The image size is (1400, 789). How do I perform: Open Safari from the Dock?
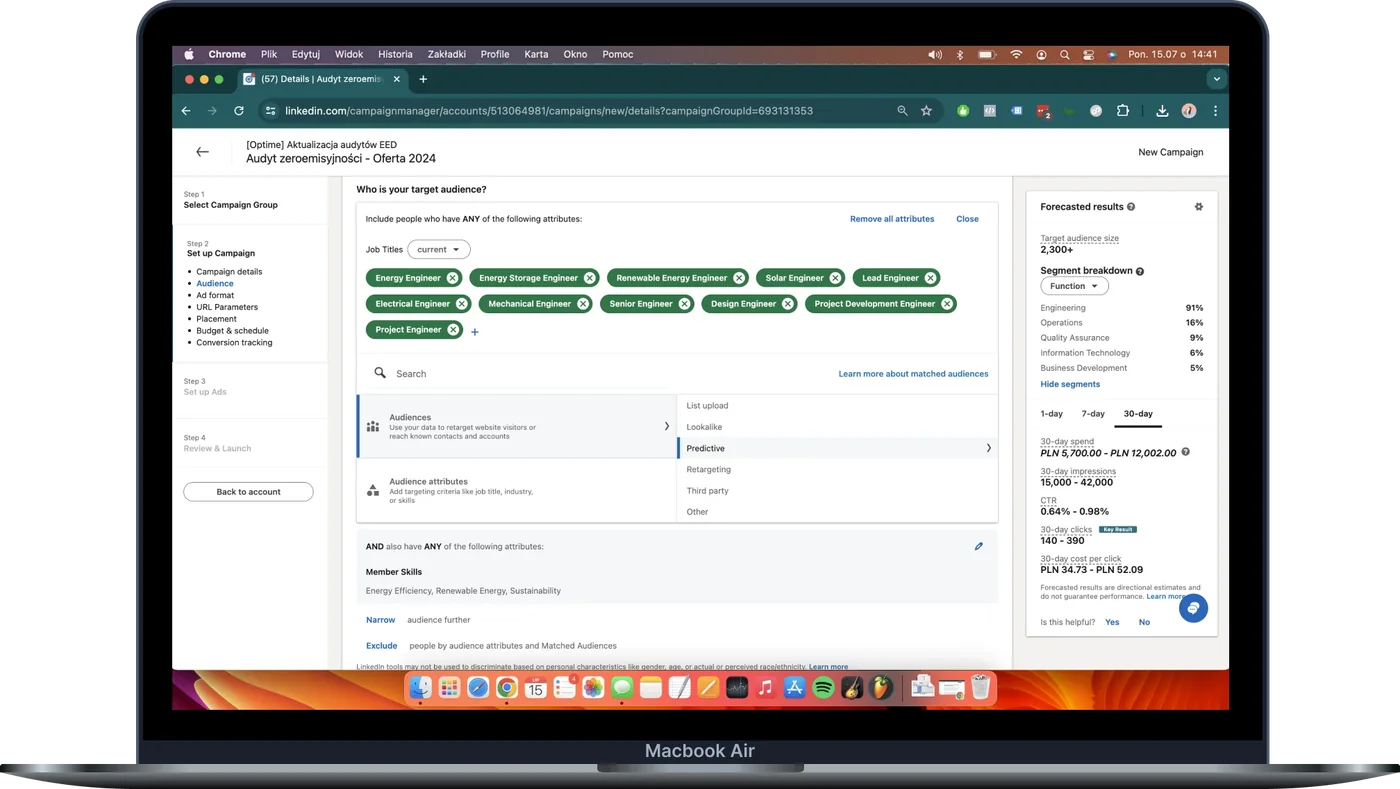(x=478, y=688)
